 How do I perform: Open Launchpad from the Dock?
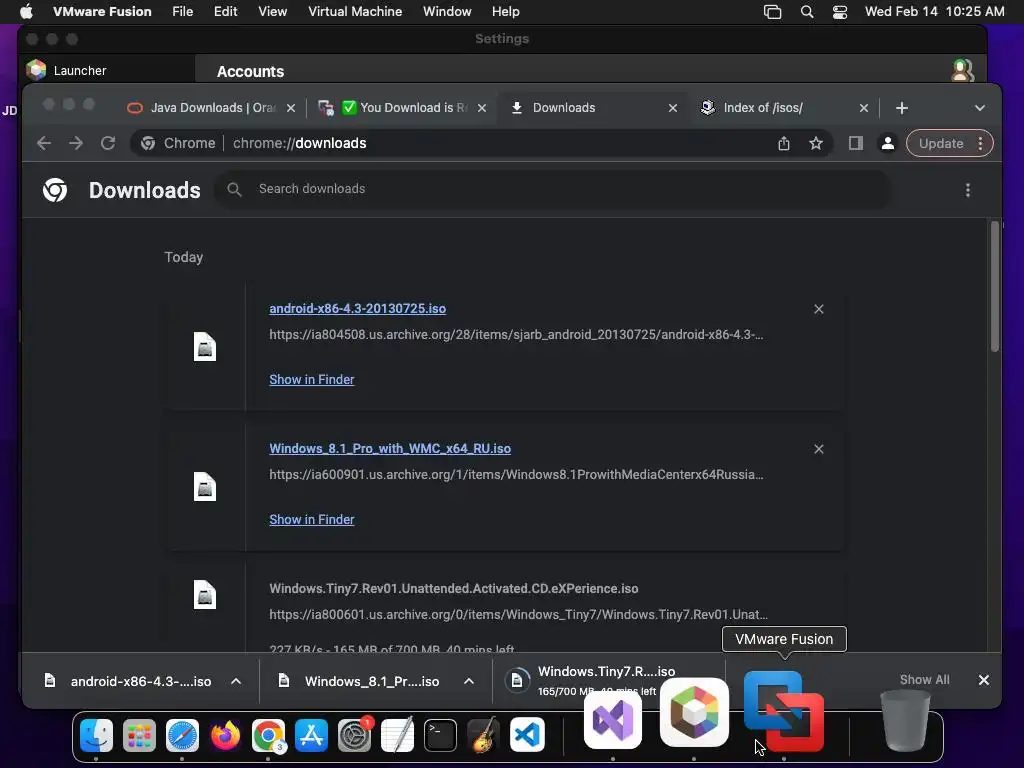(139, 735)
